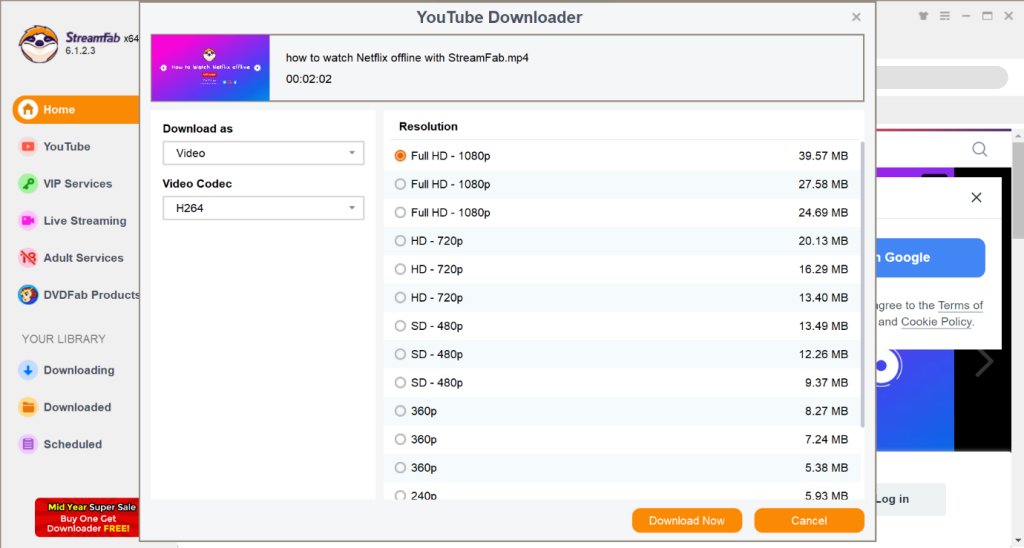The height and width of the screenshot is (548, 1024).
Task: Open the main window hamburger menu
Action: tap(945, 16)
